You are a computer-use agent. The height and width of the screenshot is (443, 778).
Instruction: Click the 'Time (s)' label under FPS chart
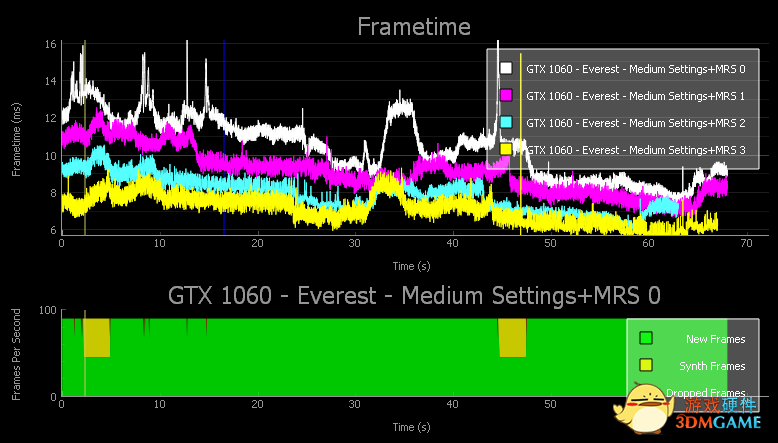coord(411,427)
